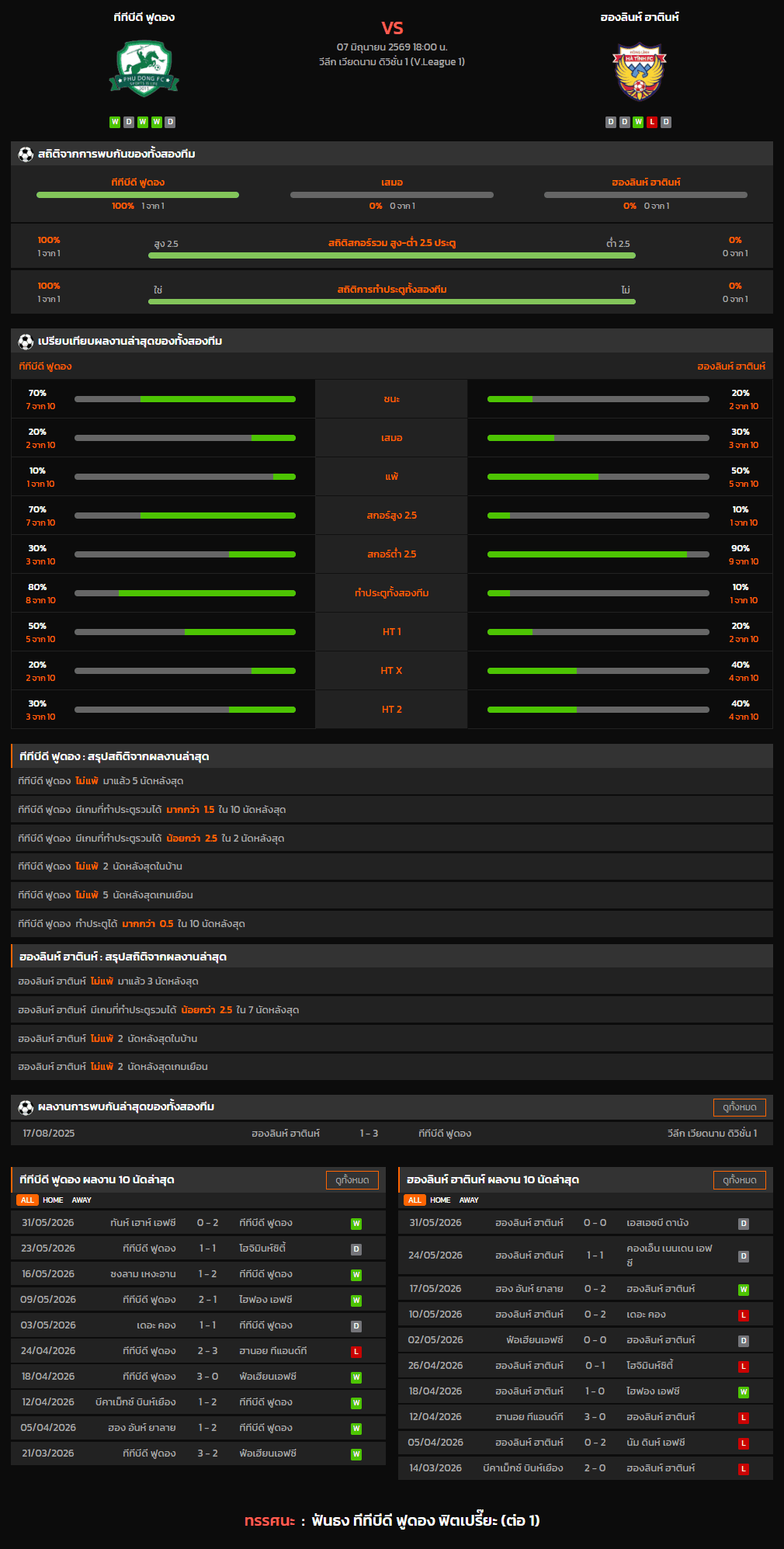Click the 17/08/2025 head-to-head match row

(392, 1134)
